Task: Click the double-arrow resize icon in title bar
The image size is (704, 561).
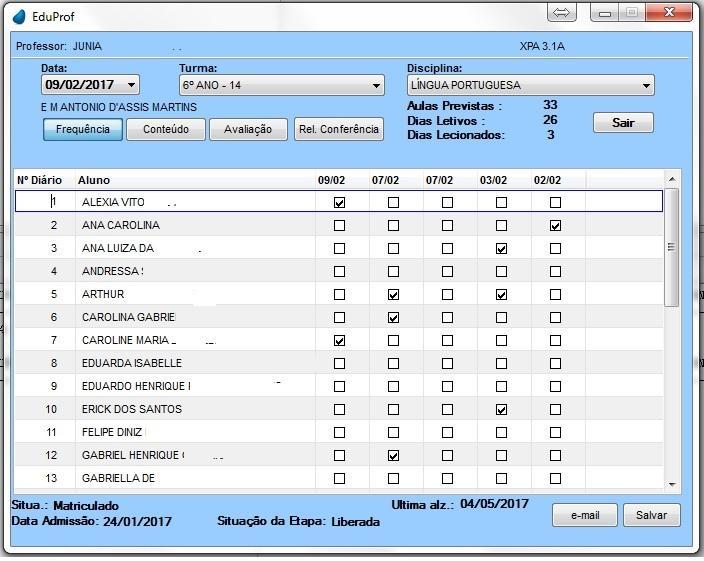Action: (562, 13)
